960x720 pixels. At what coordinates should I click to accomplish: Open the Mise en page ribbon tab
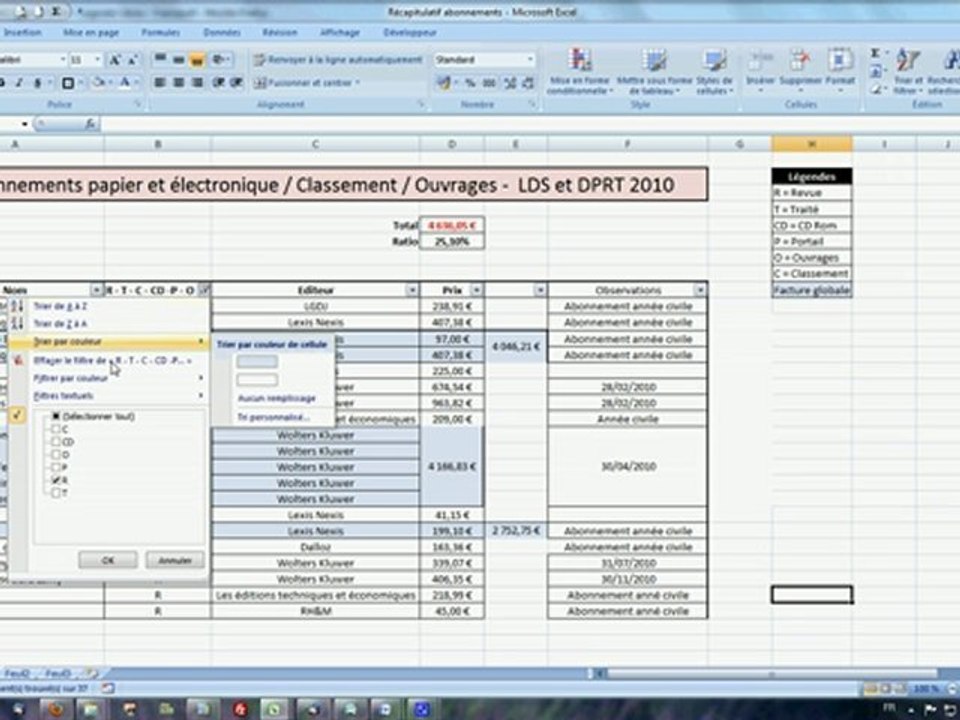(91, 32)
